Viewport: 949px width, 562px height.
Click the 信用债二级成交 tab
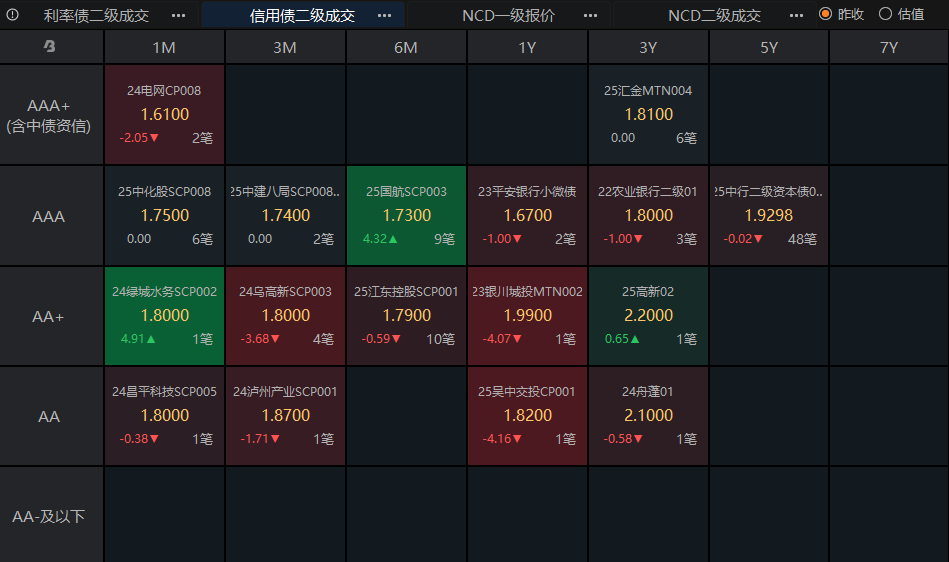coord(303,15)
